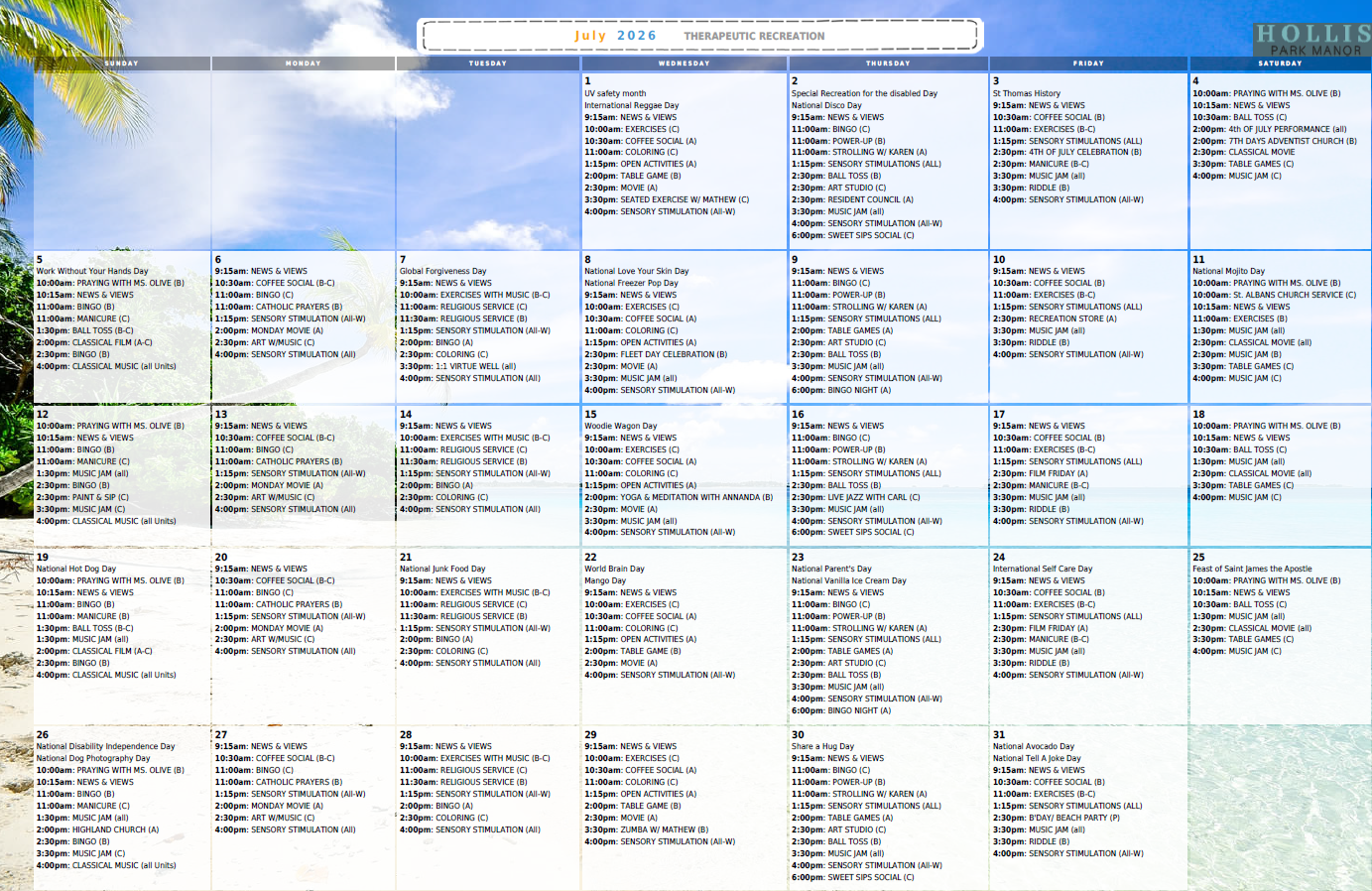This screenshot has height=891, width=1372.
Task: Click 'Feast of Saint James the Apostle'
Action: click(1252, 569)
